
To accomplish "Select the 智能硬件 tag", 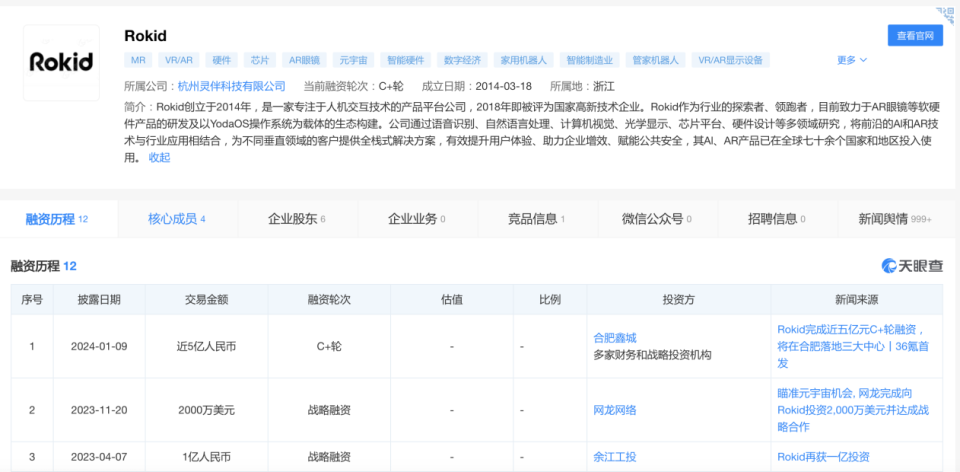I will coord(405,60).
